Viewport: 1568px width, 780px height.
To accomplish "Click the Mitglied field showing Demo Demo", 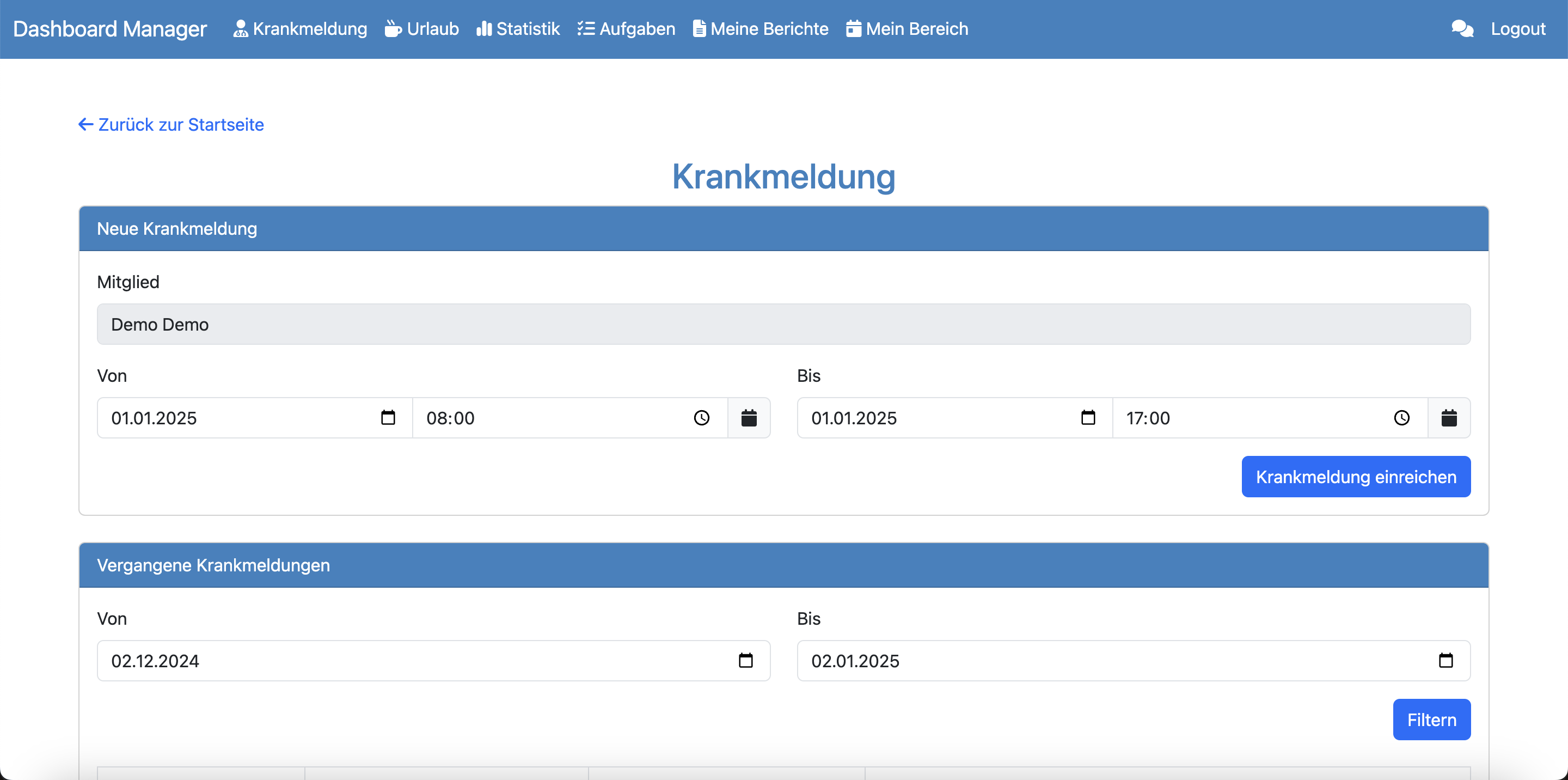I will pos(783,325).
